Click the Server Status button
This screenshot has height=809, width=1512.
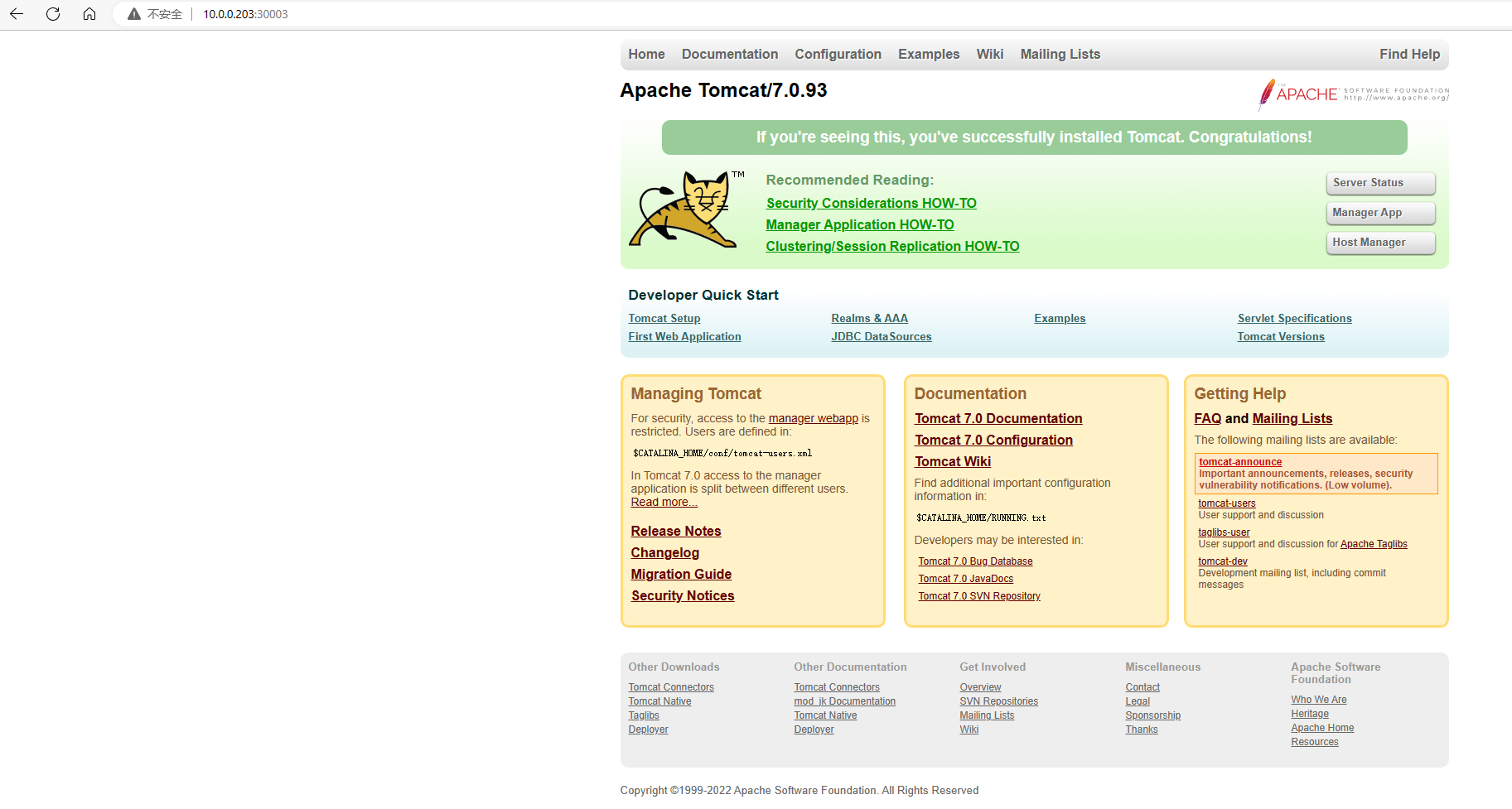coord(1380,183)
